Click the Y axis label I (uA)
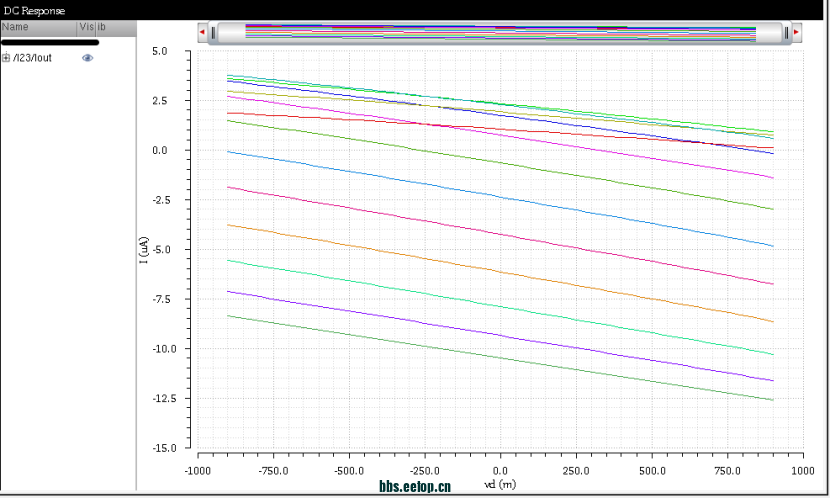The height and width of the screenshot is (498, 831). 144,250
